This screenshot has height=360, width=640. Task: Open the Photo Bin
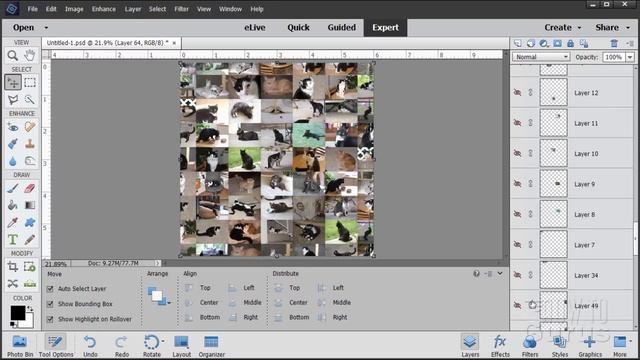[x=20, y=346]
